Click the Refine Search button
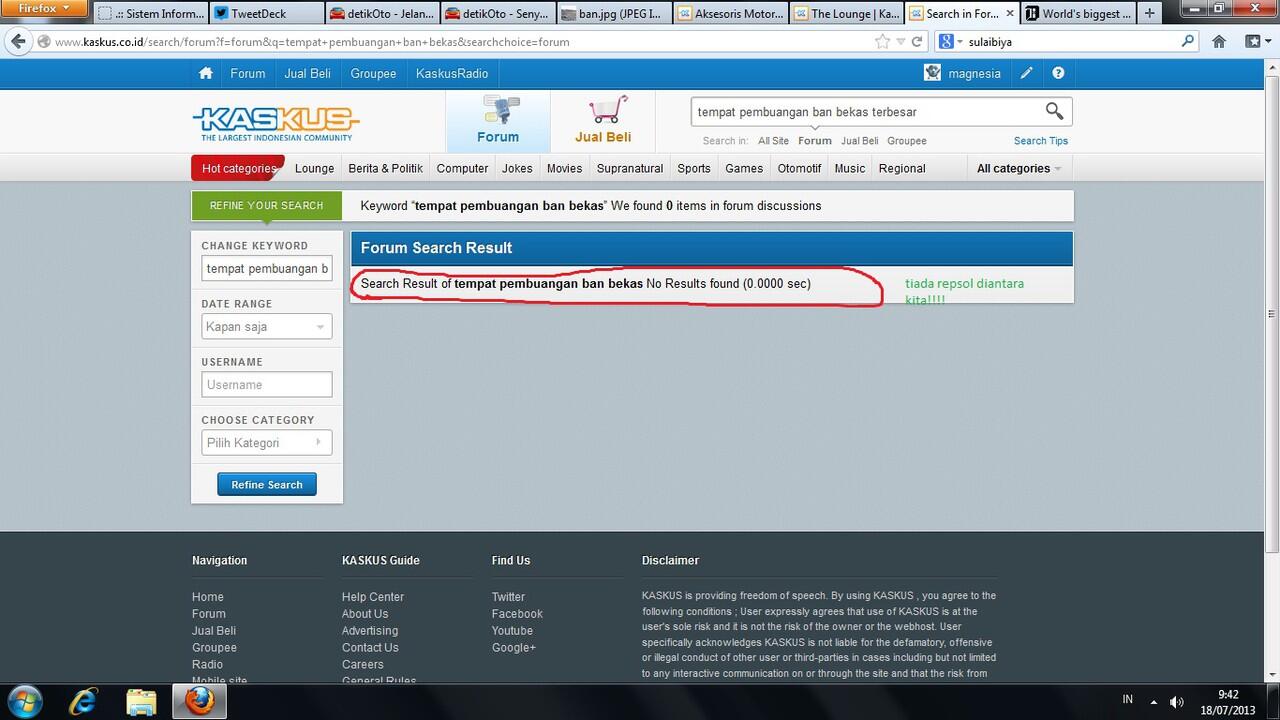 (267, 485)
